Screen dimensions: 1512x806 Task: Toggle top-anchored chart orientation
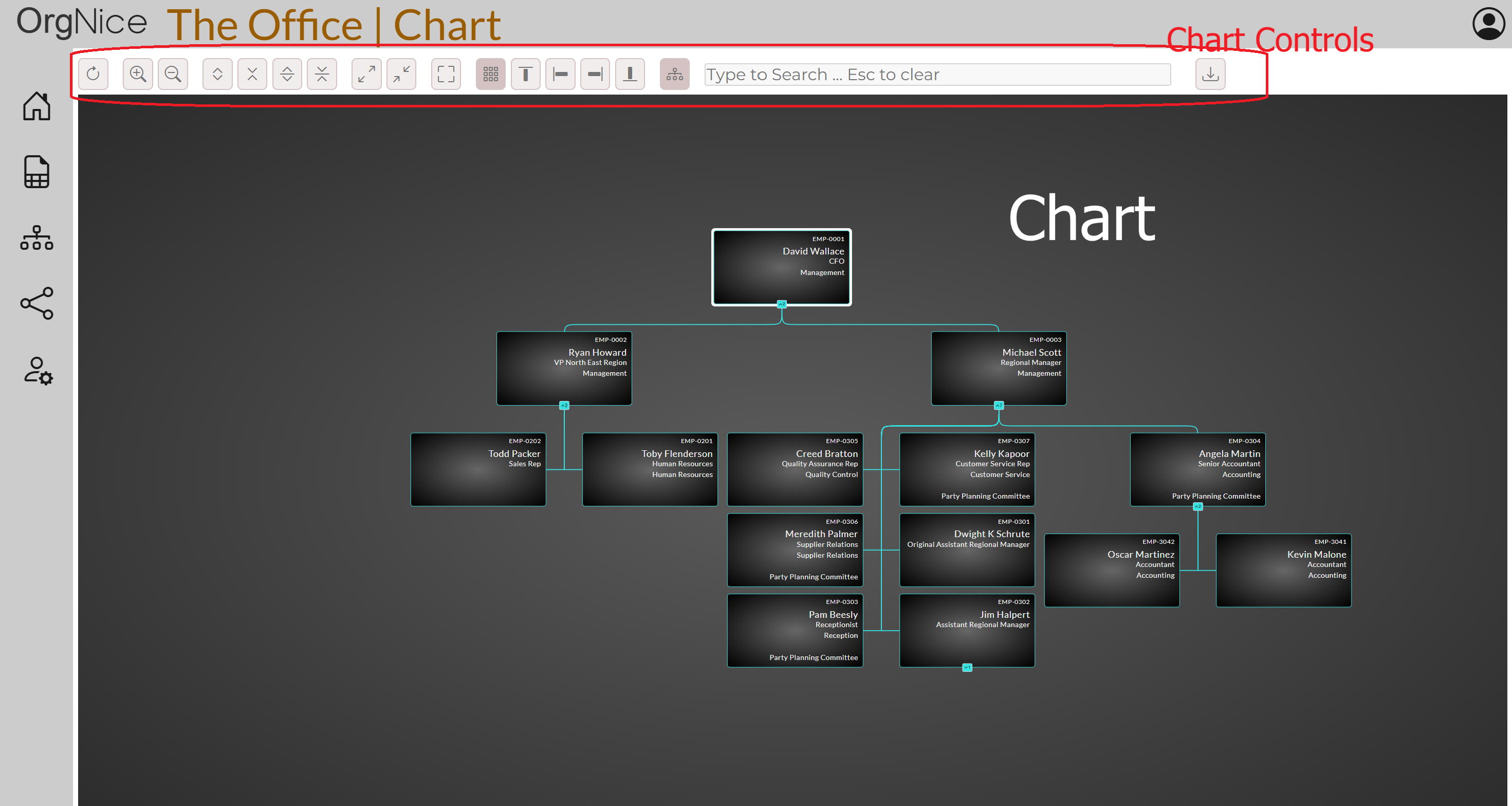point(525,74)
